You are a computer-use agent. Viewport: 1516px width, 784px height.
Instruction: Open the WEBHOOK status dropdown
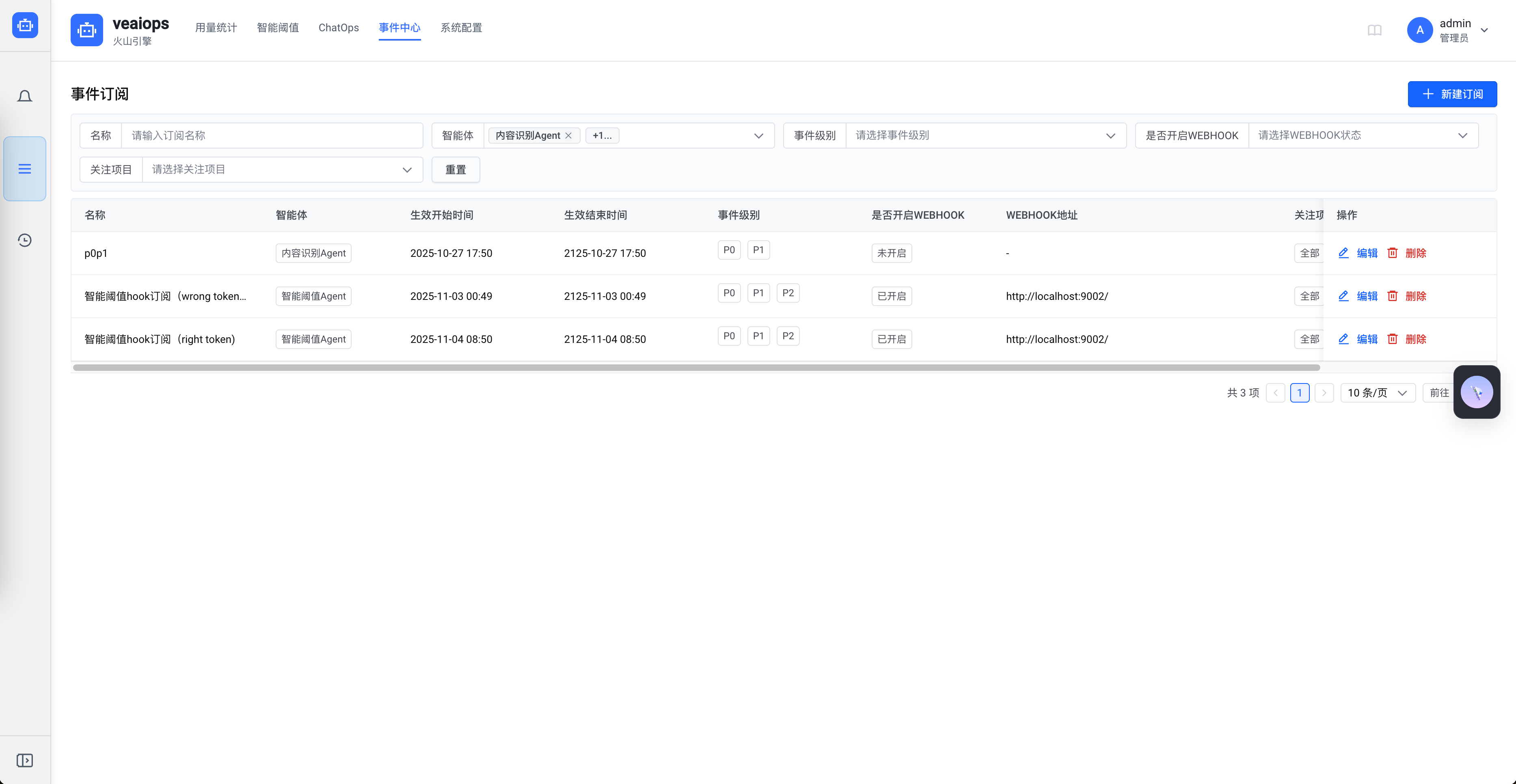[1363, 136]
